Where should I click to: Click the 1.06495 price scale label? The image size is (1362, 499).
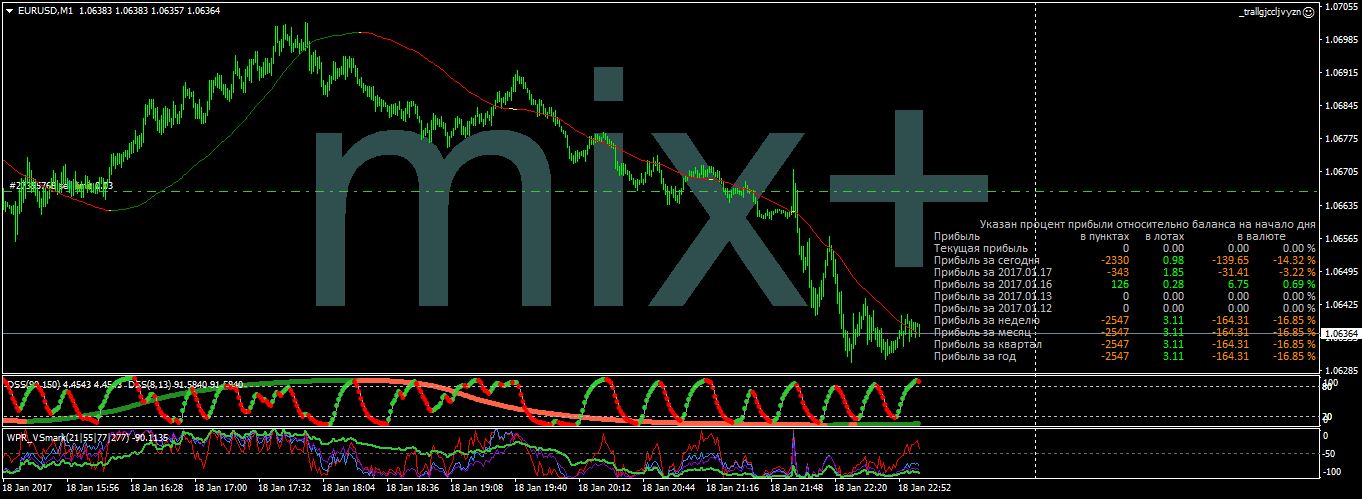(x=1341, y=271)
